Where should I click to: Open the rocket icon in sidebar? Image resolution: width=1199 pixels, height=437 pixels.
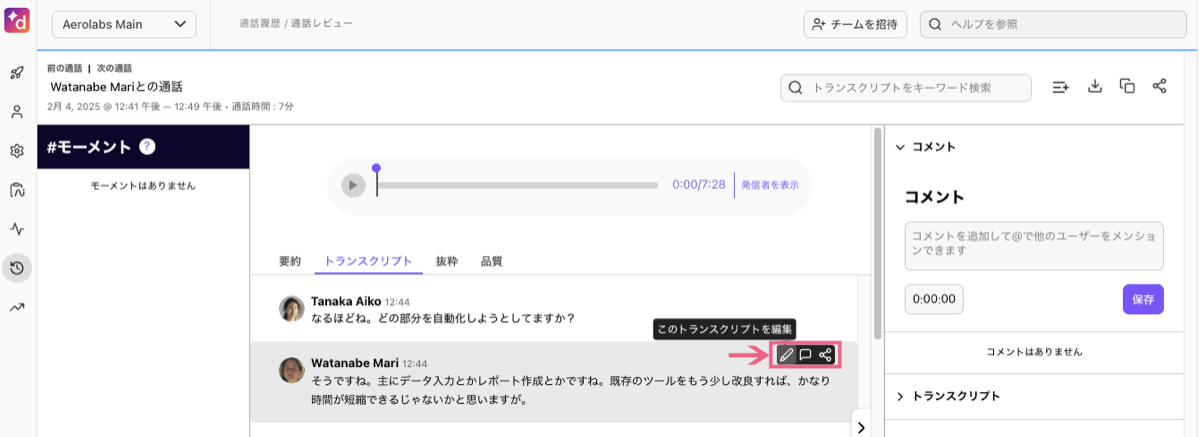coord(17,73)
